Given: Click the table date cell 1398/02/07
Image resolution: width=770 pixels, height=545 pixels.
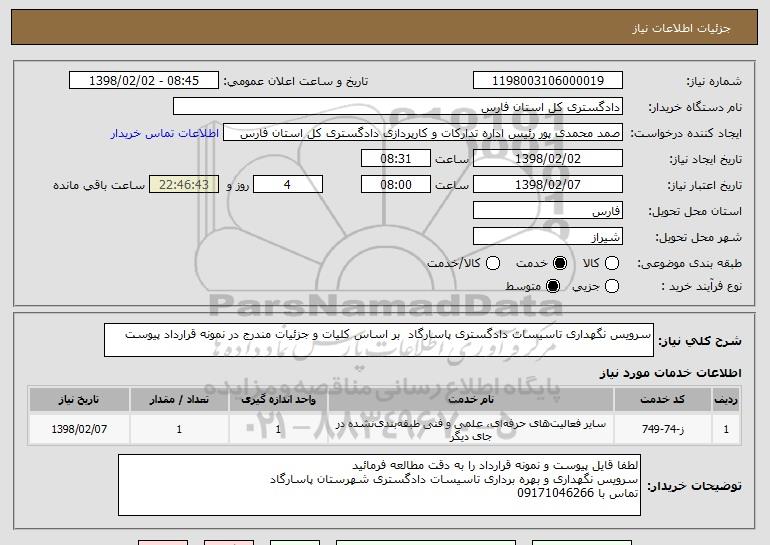Looking at the screenshot, I should pyautogui.click(x=79, y=429).
